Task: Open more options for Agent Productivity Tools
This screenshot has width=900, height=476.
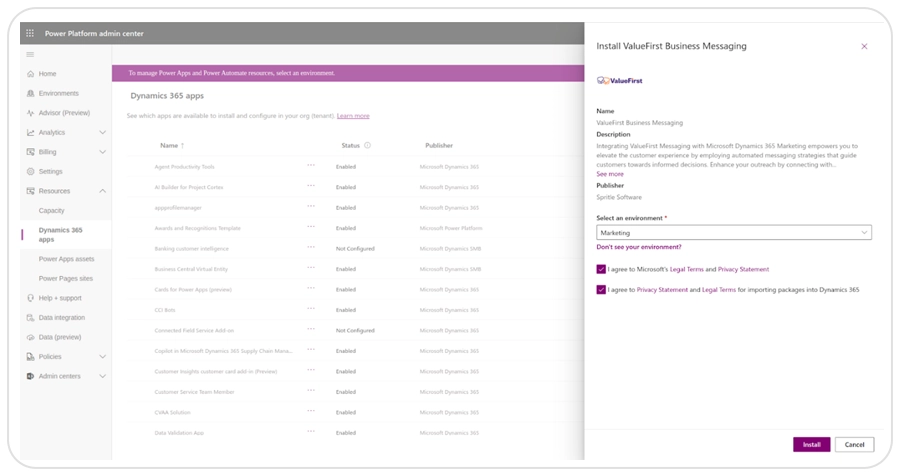Action: 311,165
